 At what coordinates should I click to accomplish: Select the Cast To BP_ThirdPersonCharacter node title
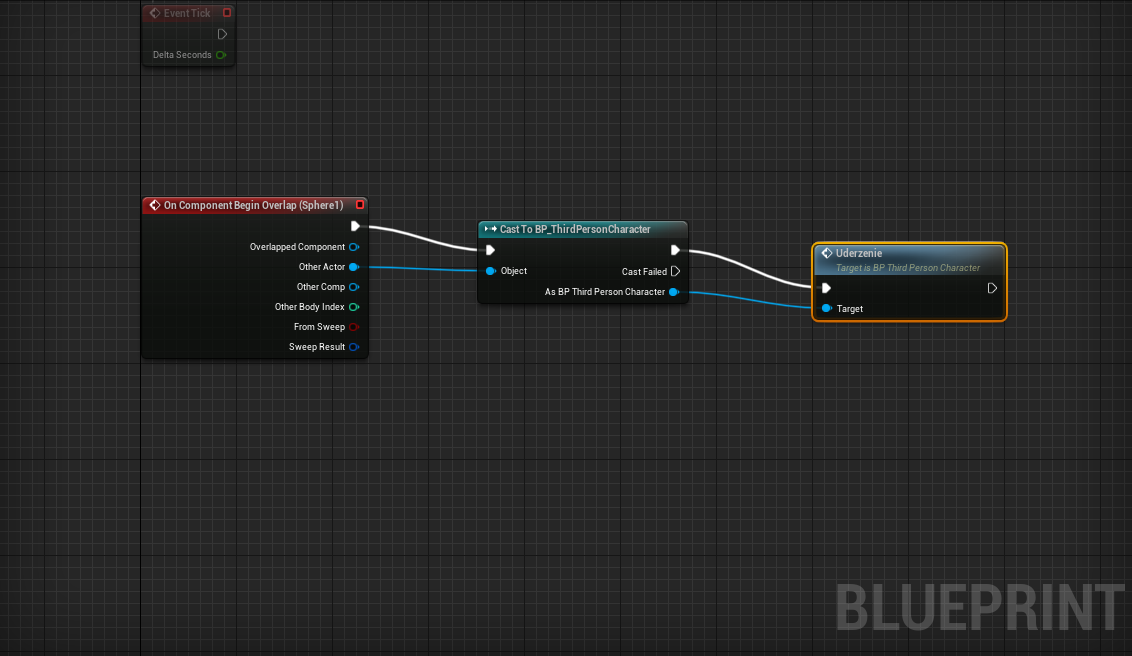pyautogui.click(x=575, y=229)
